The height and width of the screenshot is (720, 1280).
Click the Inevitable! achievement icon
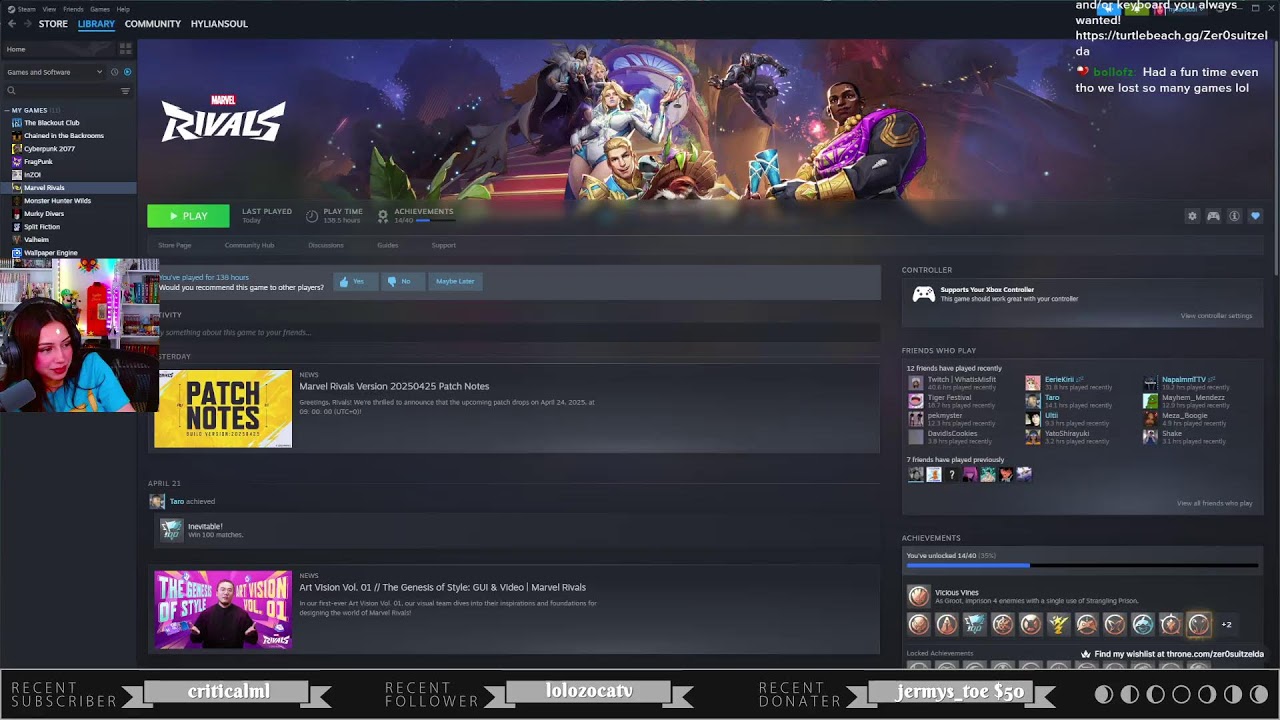[172, 530]
